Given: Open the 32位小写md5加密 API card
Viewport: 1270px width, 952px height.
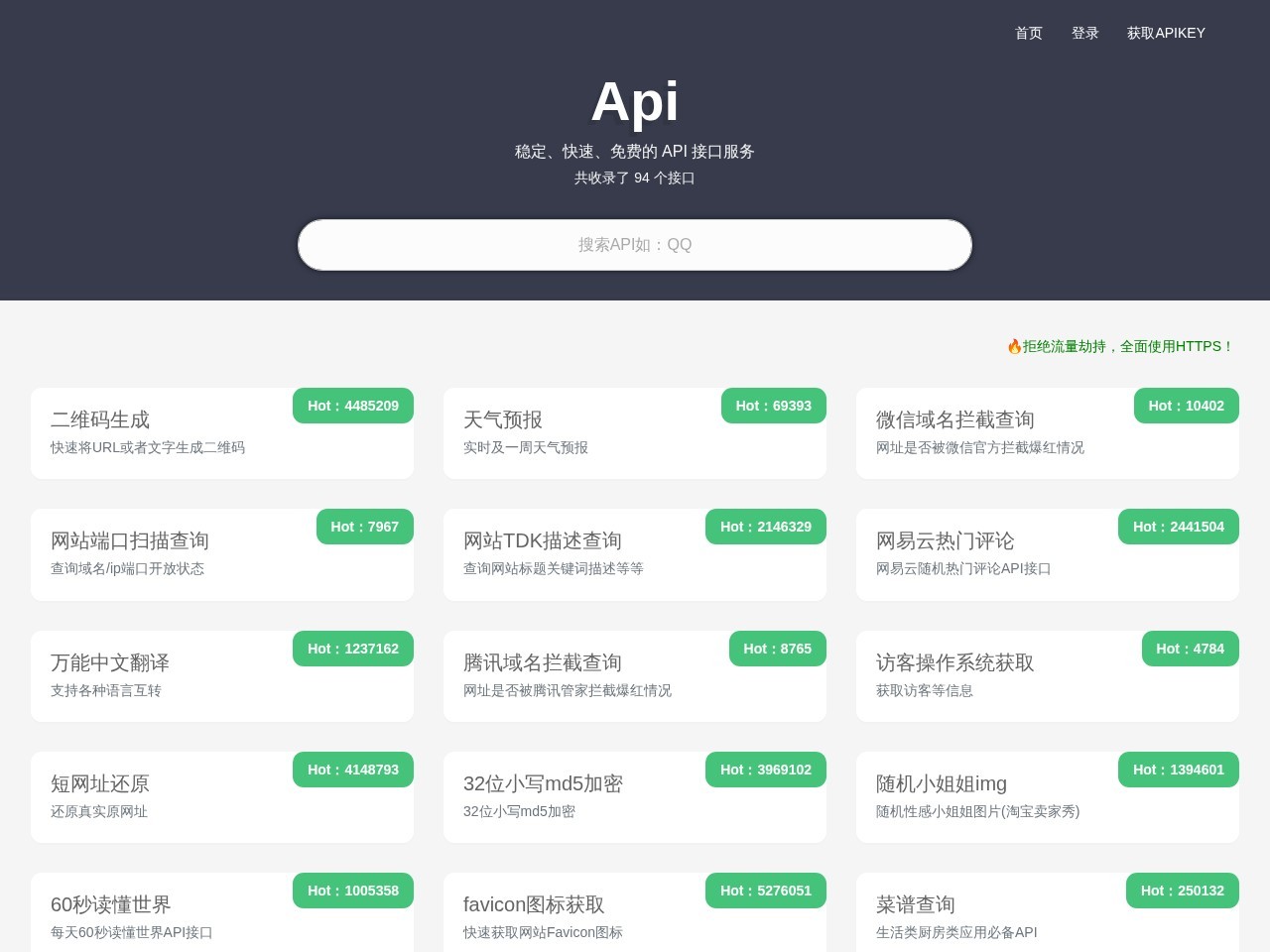Looking at the screenshot, I should [635, 796].
